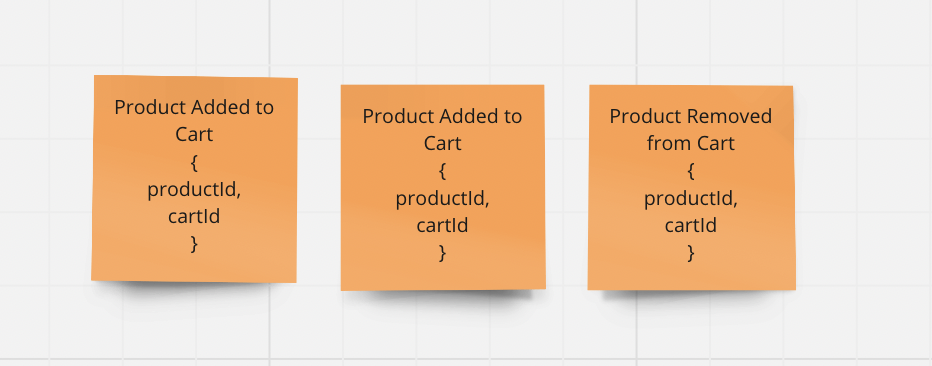The width and height of the screenshot is (932, 366).
Task: Click empty canvas between middle and Removed notes
Action: click(566, 187)
